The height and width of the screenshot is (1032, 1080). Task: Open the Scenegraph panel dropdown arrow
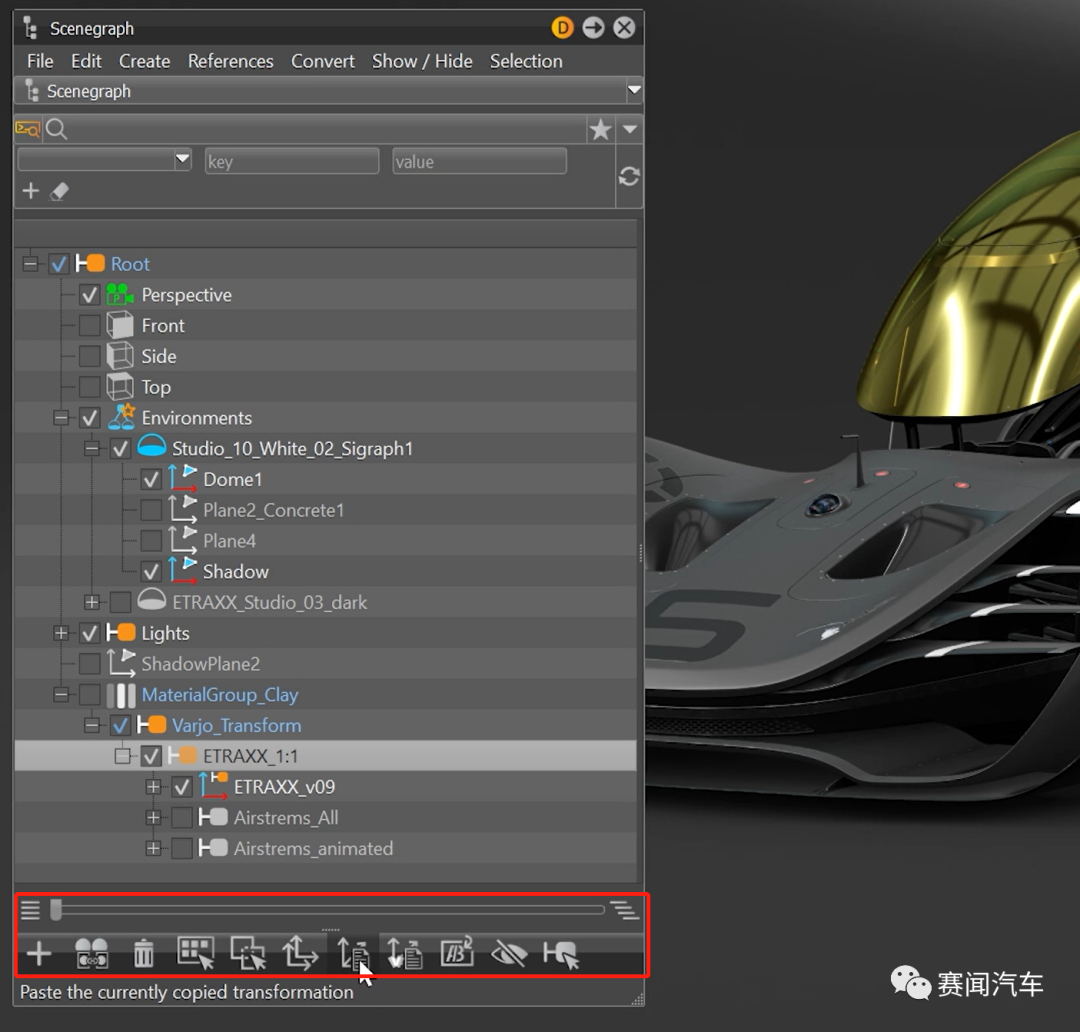coord(633,91)
